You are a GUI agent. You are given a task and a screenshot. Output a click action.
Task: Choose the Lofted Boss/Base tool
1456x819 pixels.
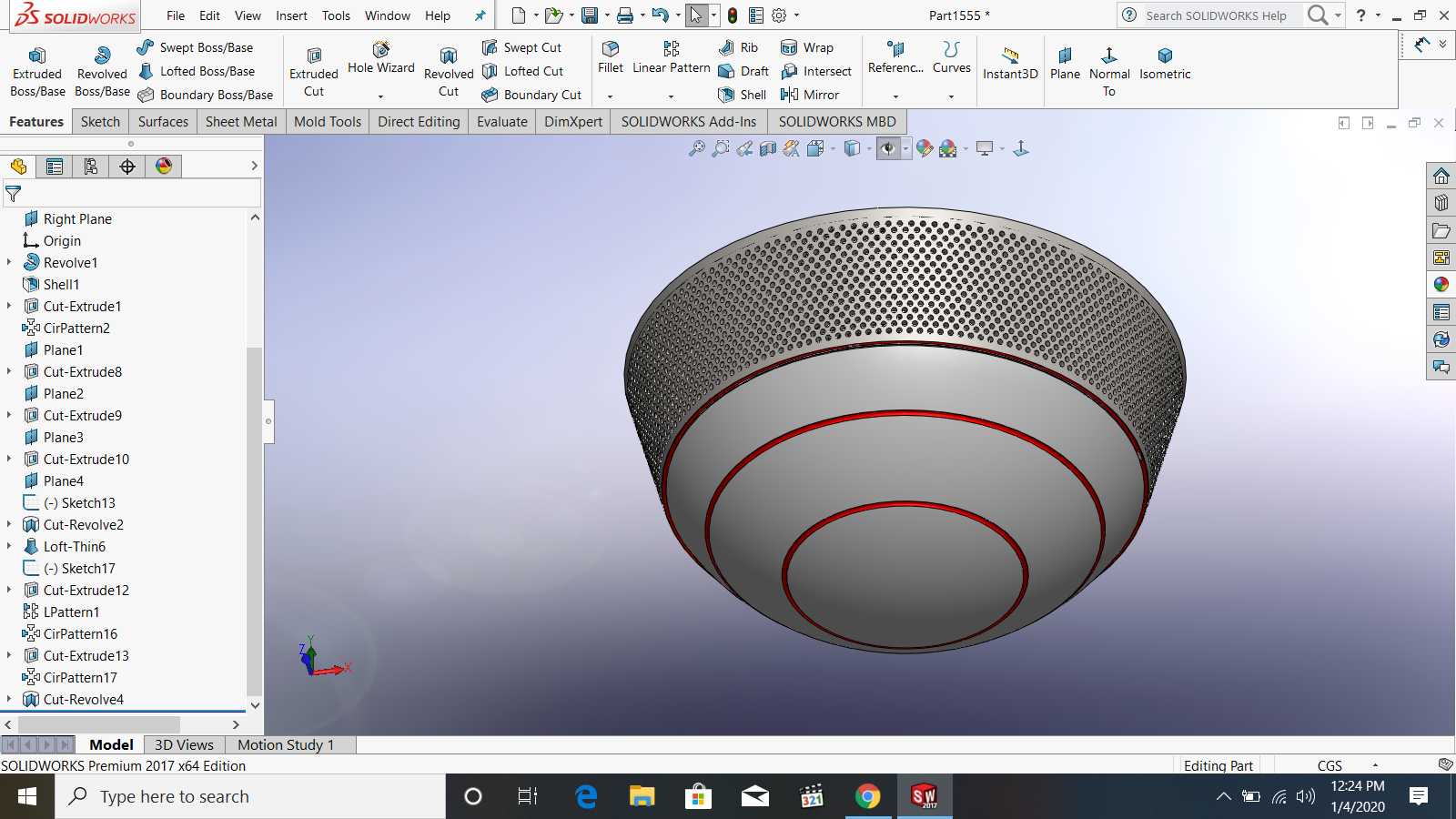click(196, 71)
